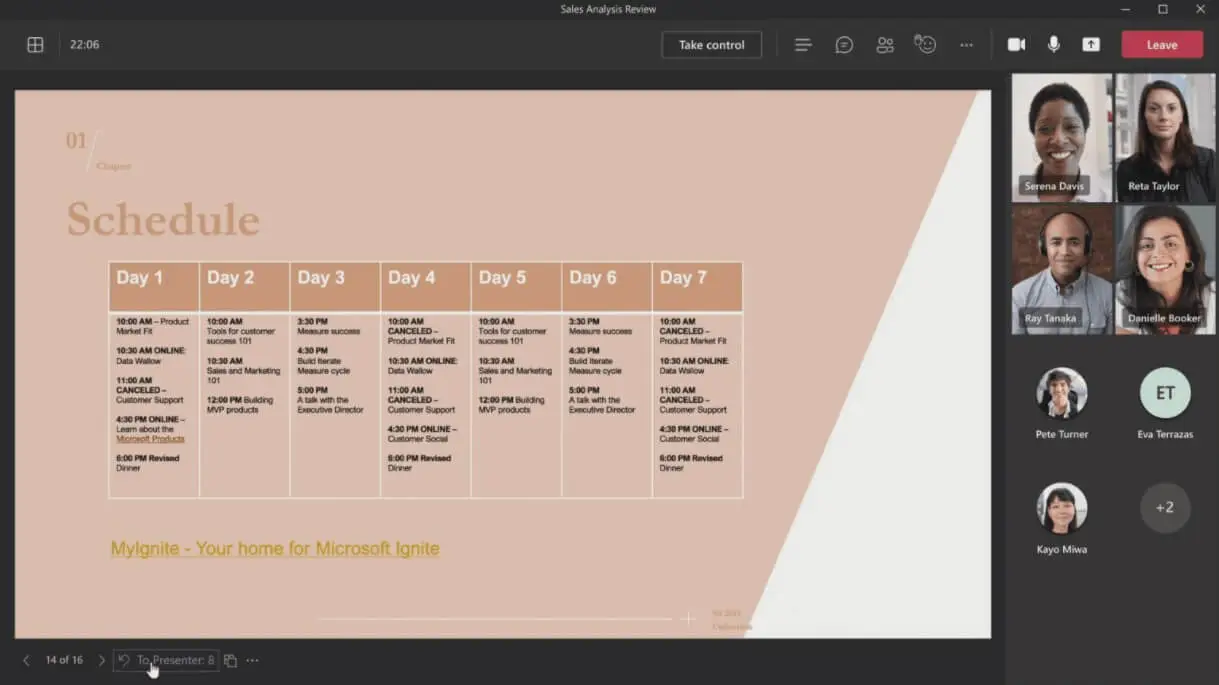The image size is (1219, 685).
Task: Leave the meeting
Action: [x=1161, y=44]
